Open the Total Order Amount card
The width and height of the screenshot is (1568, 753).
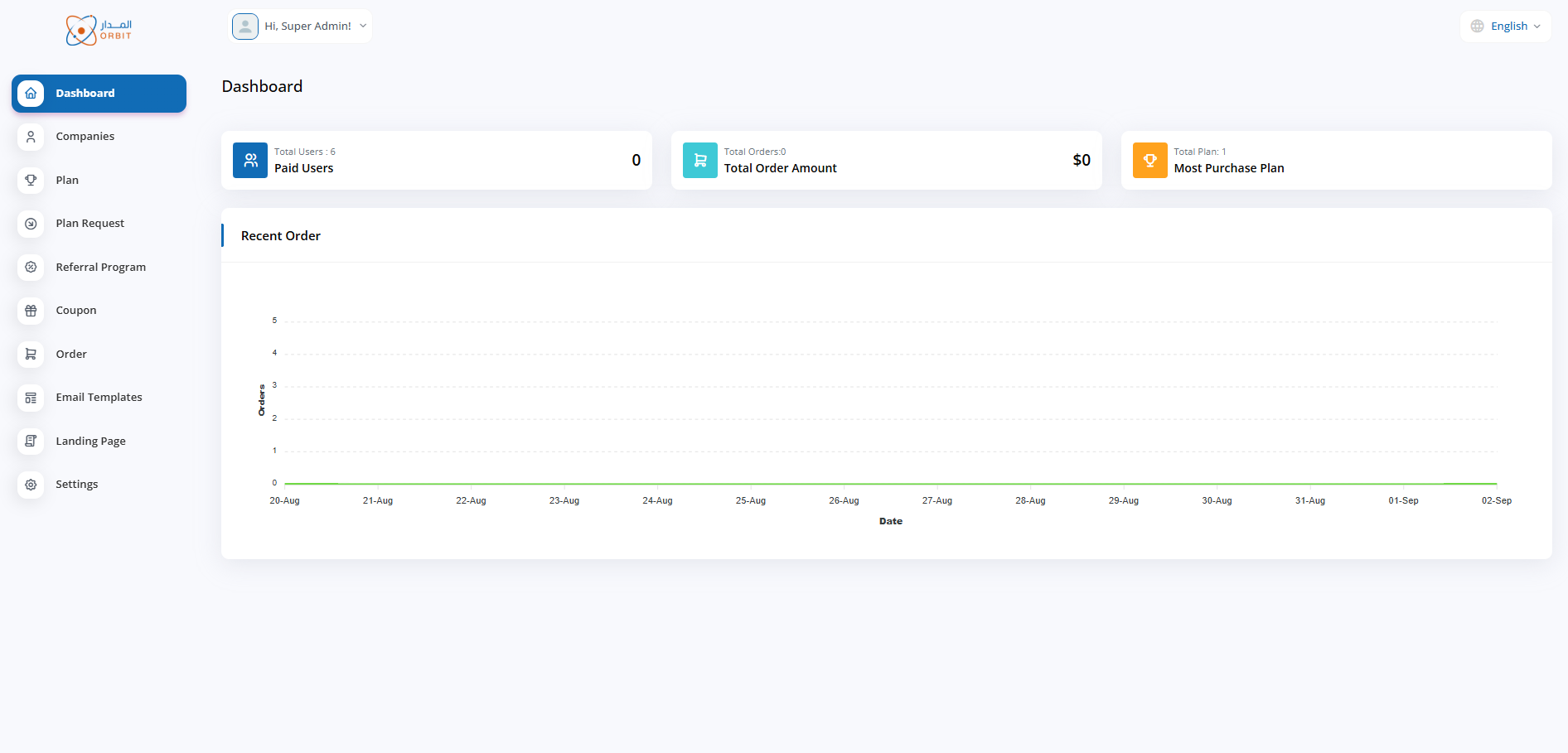click(886, 161)
